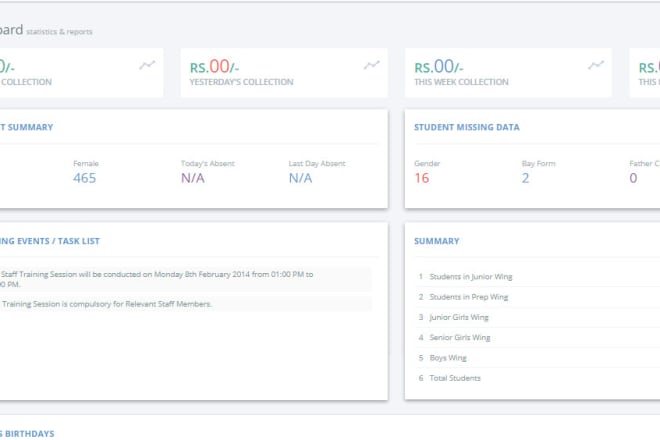
Task: Click the Bay Form label
Action: point(538,163)
